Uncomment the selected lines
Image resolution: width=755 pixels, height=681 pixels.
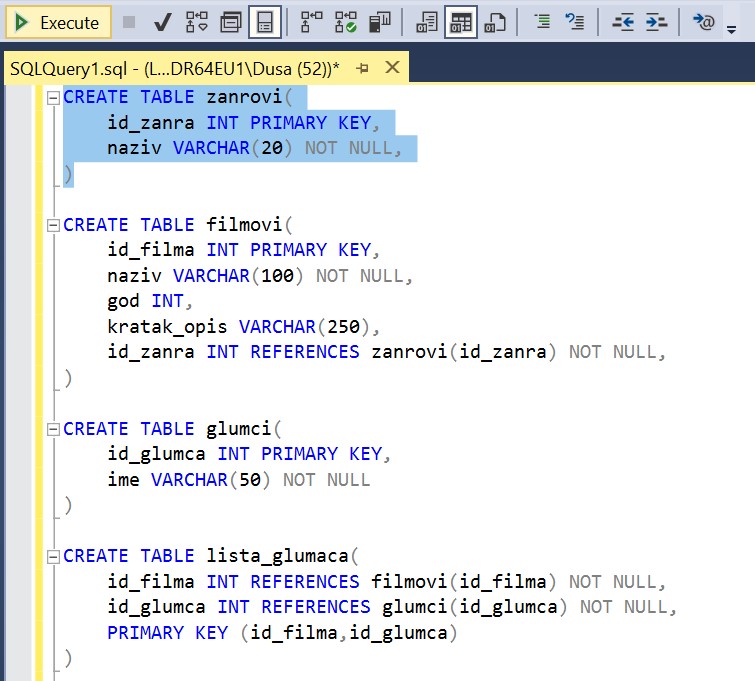pos(575,22)
